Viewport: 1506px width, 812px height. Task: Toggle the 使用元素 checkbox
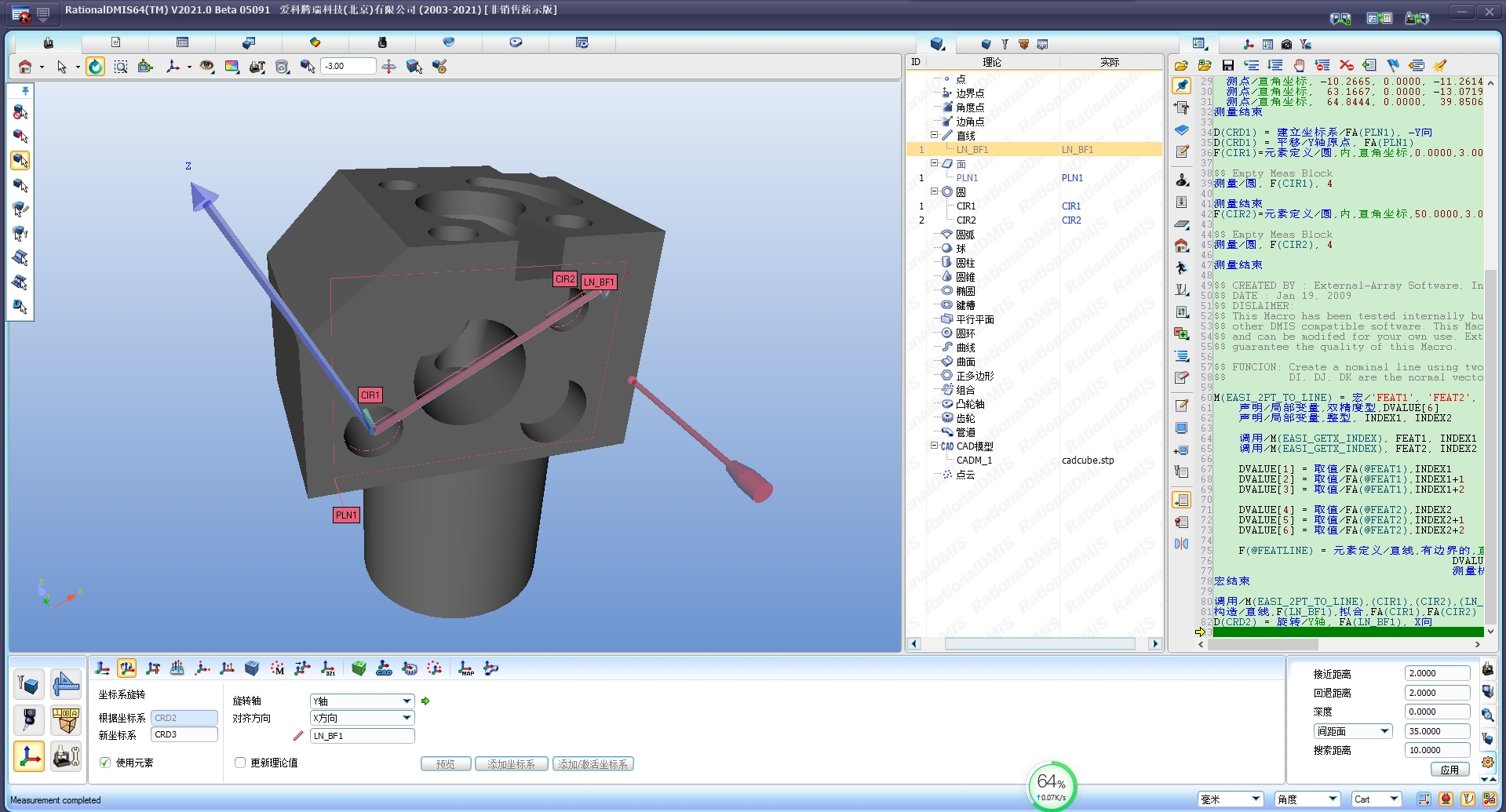(105, 763)
